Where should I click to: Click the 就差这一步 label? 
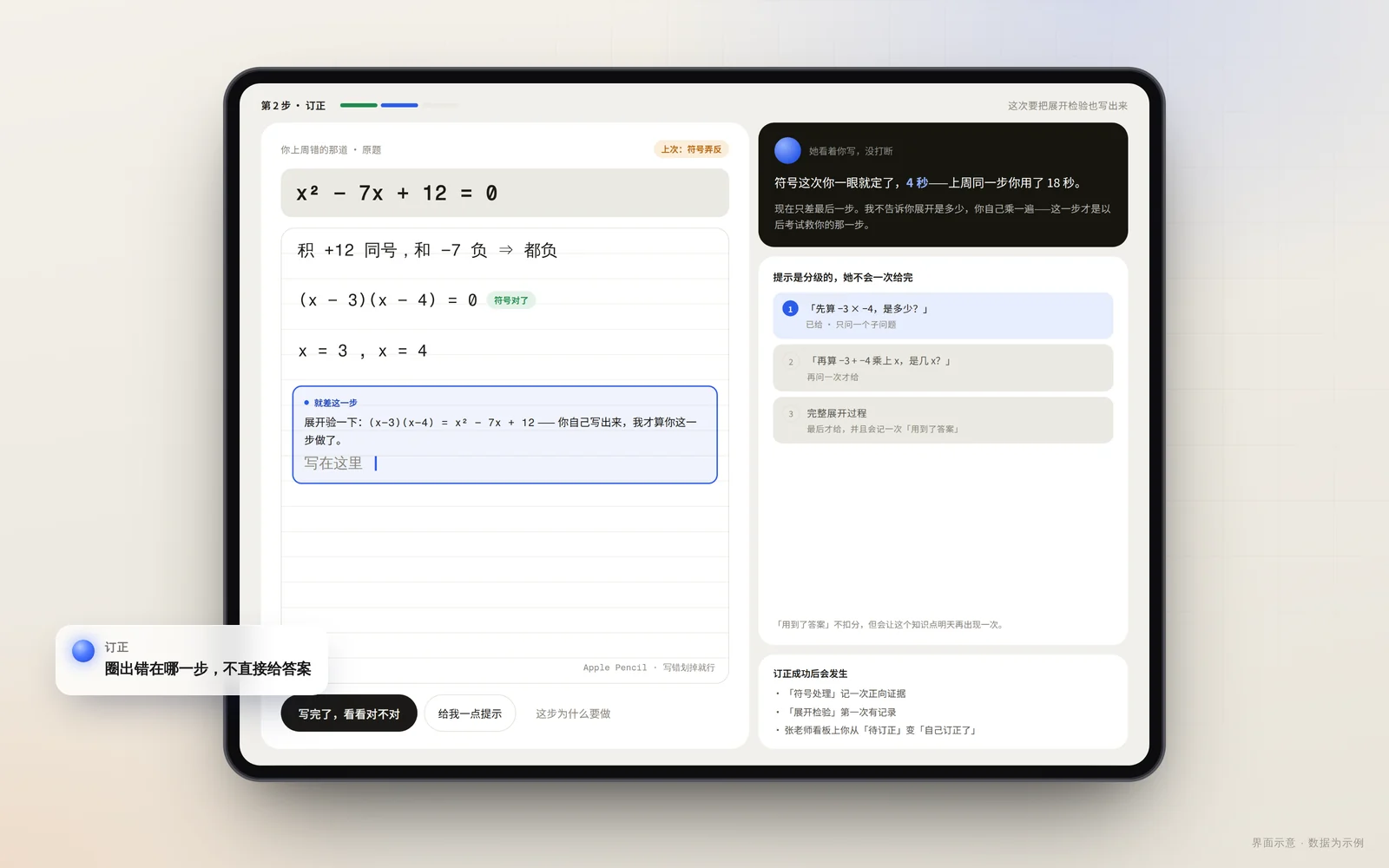[x=335, y=403]
